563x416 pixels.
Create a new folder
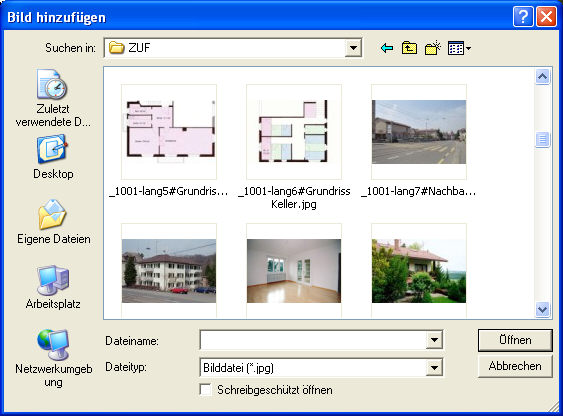point(433,48)
